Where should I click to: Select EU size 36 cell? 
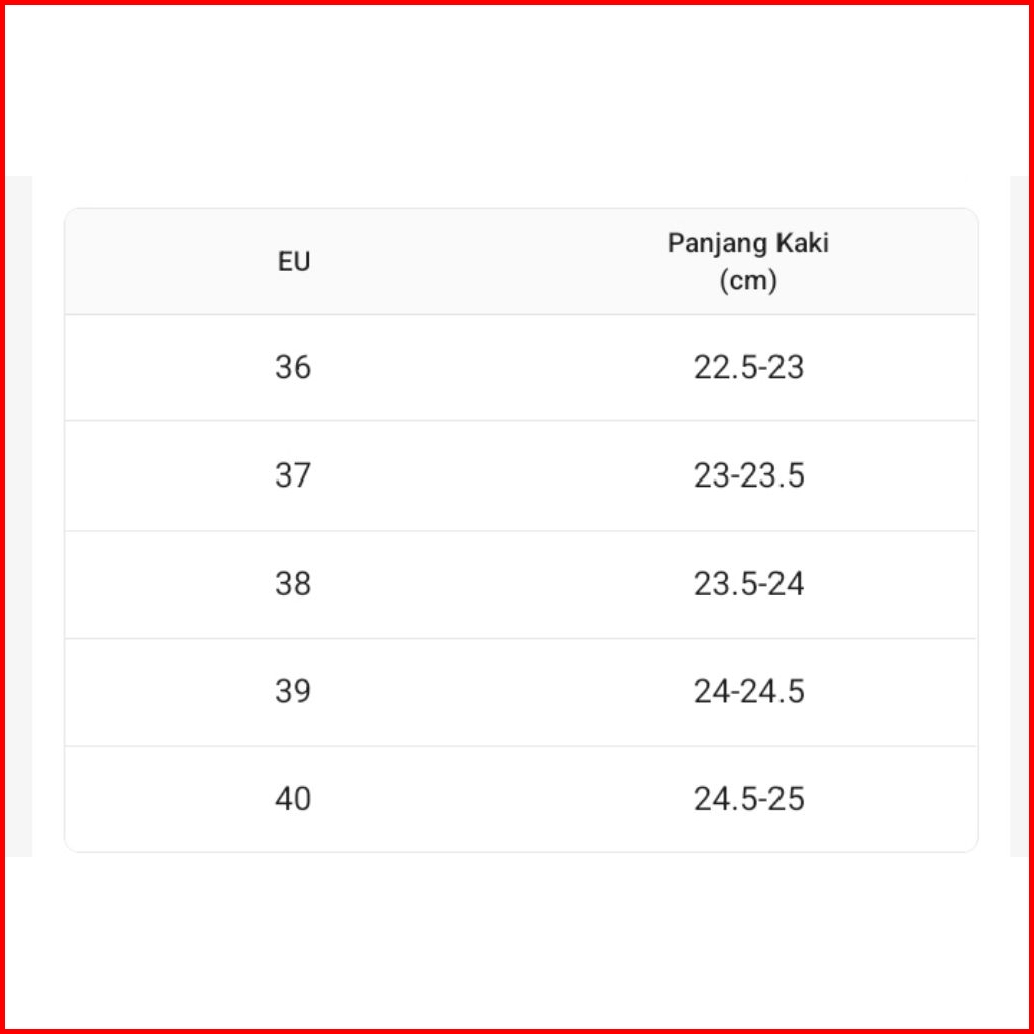[293, 368]
